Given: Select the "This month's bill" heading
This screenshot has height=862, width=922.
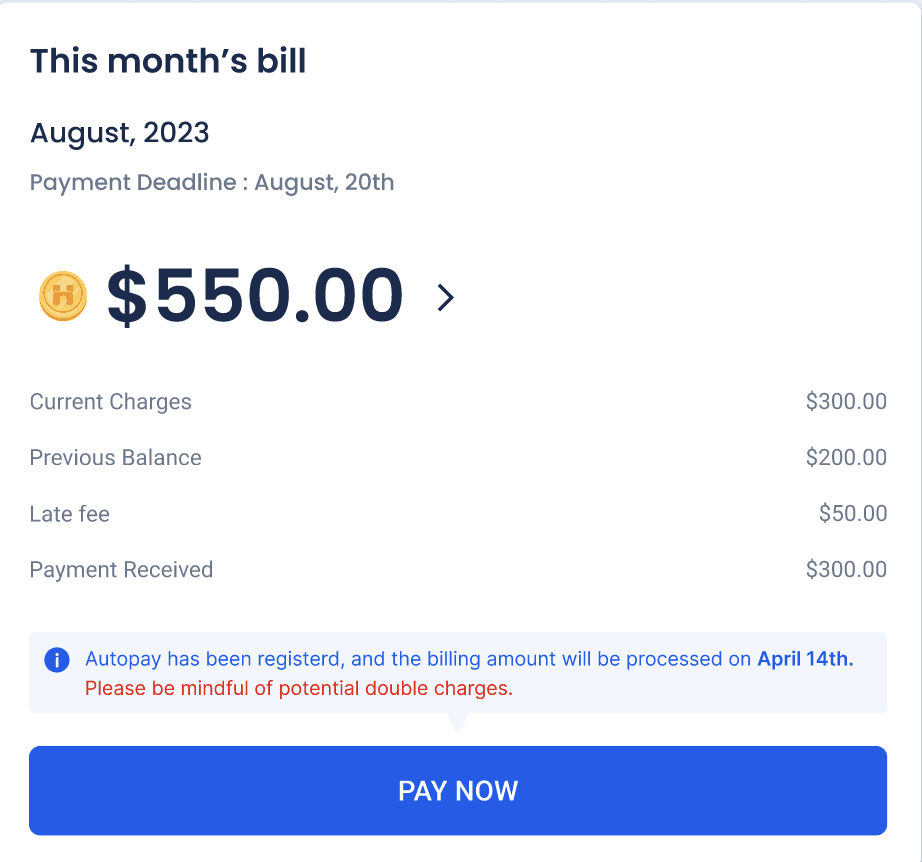Looking at the screenshot, I should [168, 61].
